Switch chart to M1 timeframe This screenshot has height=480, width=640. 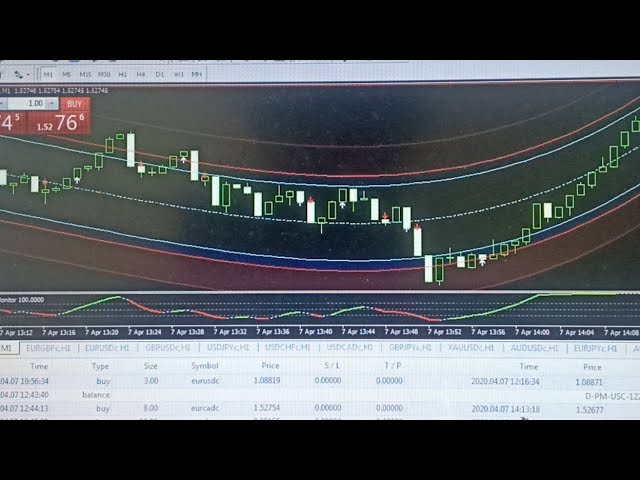(48, 74)
